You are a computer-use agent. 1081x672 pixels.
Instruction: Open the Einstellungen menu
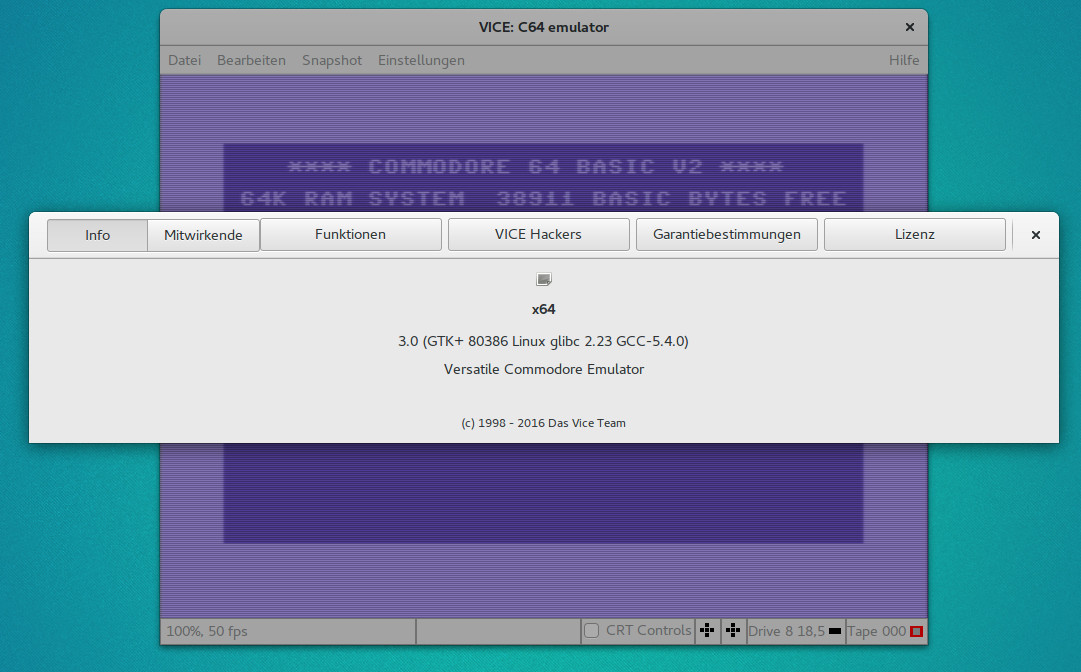tap(421, 60)
